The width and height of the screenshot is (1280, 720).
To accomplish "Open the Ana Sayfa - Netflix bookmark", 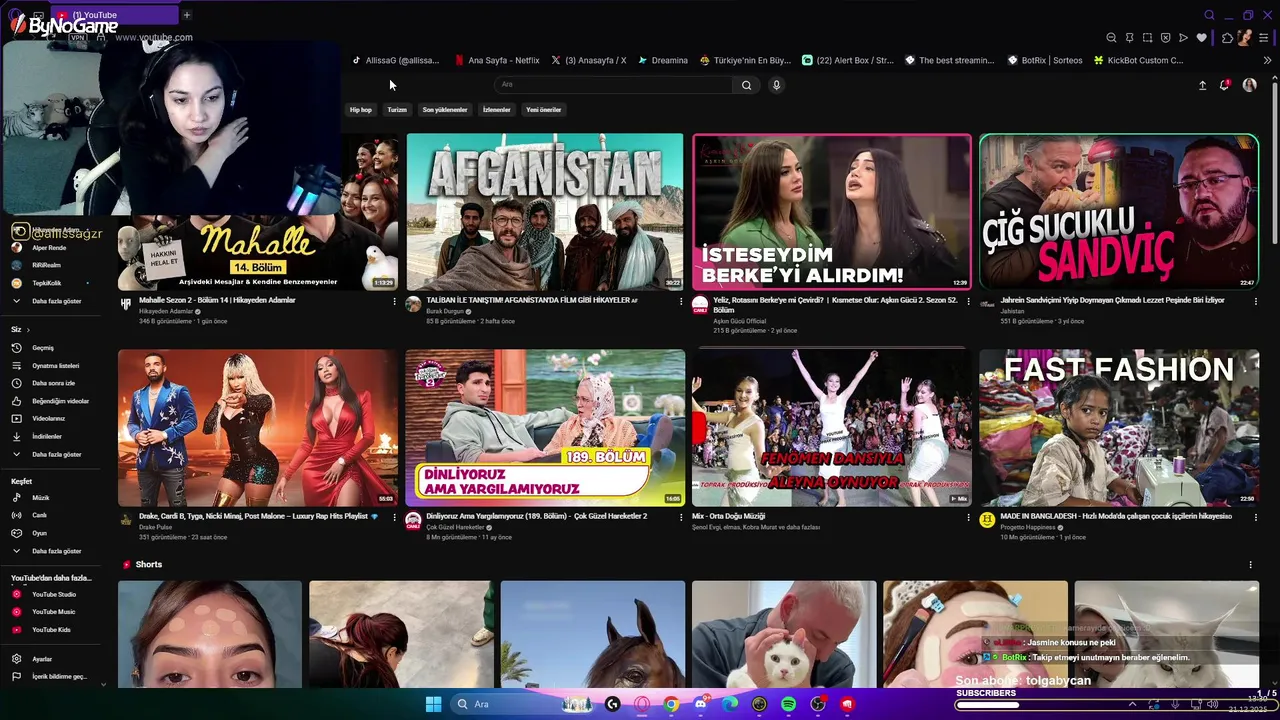I will [x=497, y=60].
